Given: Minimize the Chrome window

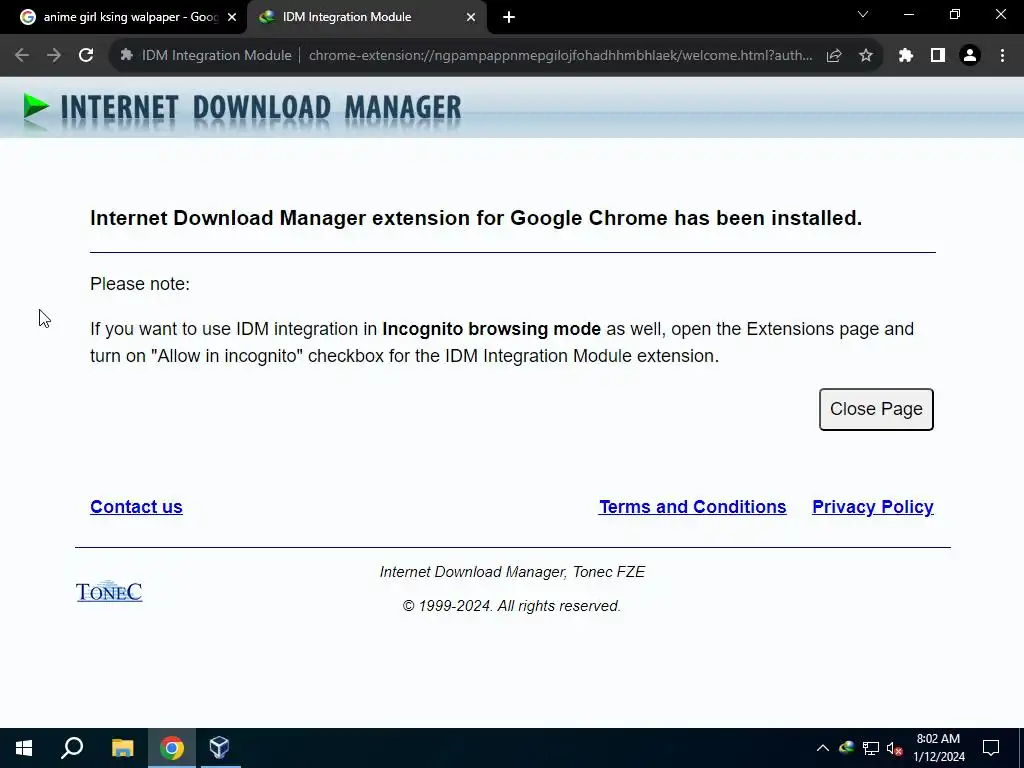Looking at the screenshot, I should pyautogui.click(x=908, y=14).
